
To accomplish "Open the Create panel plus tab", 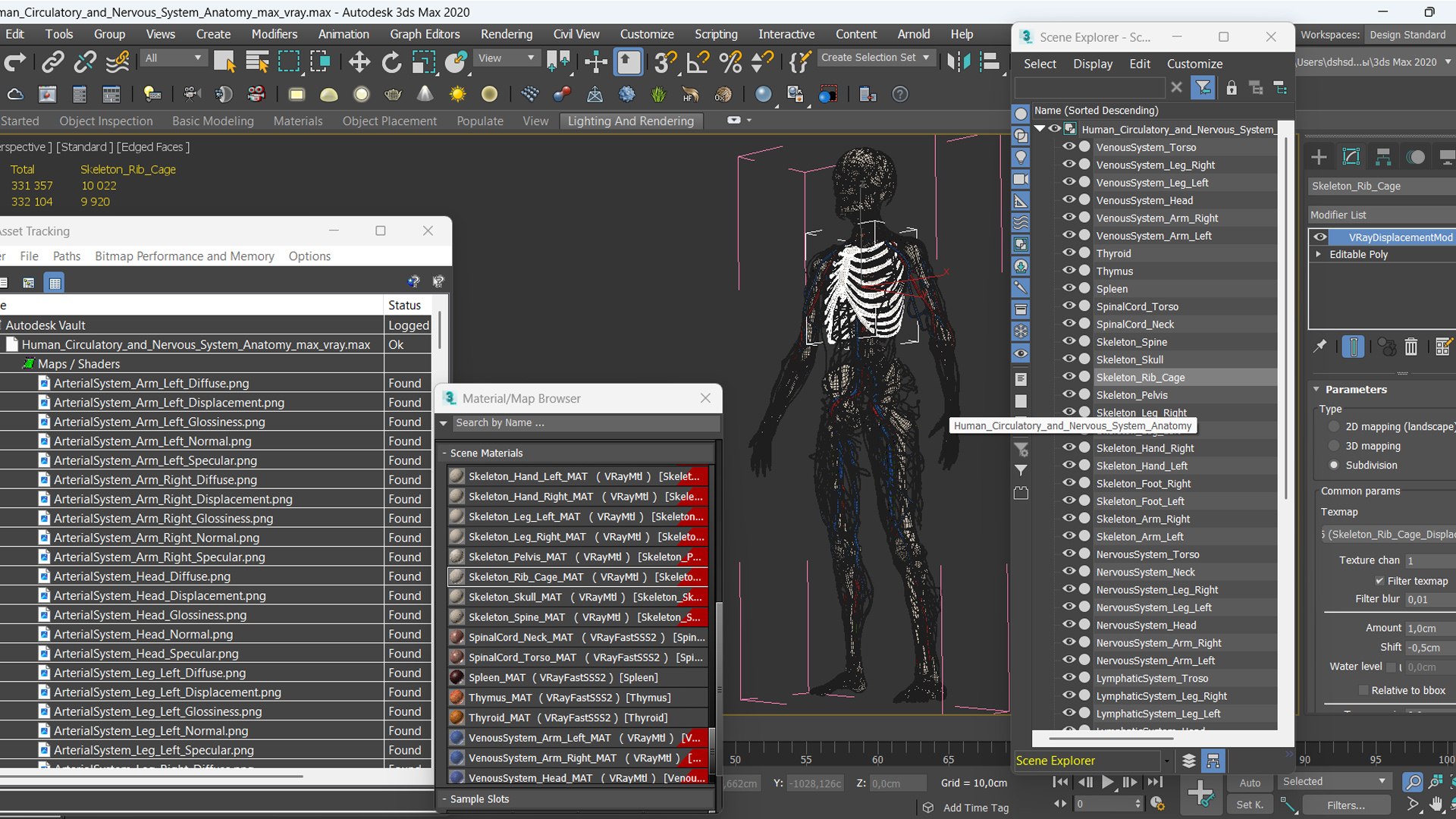I will pos(1319,157).
